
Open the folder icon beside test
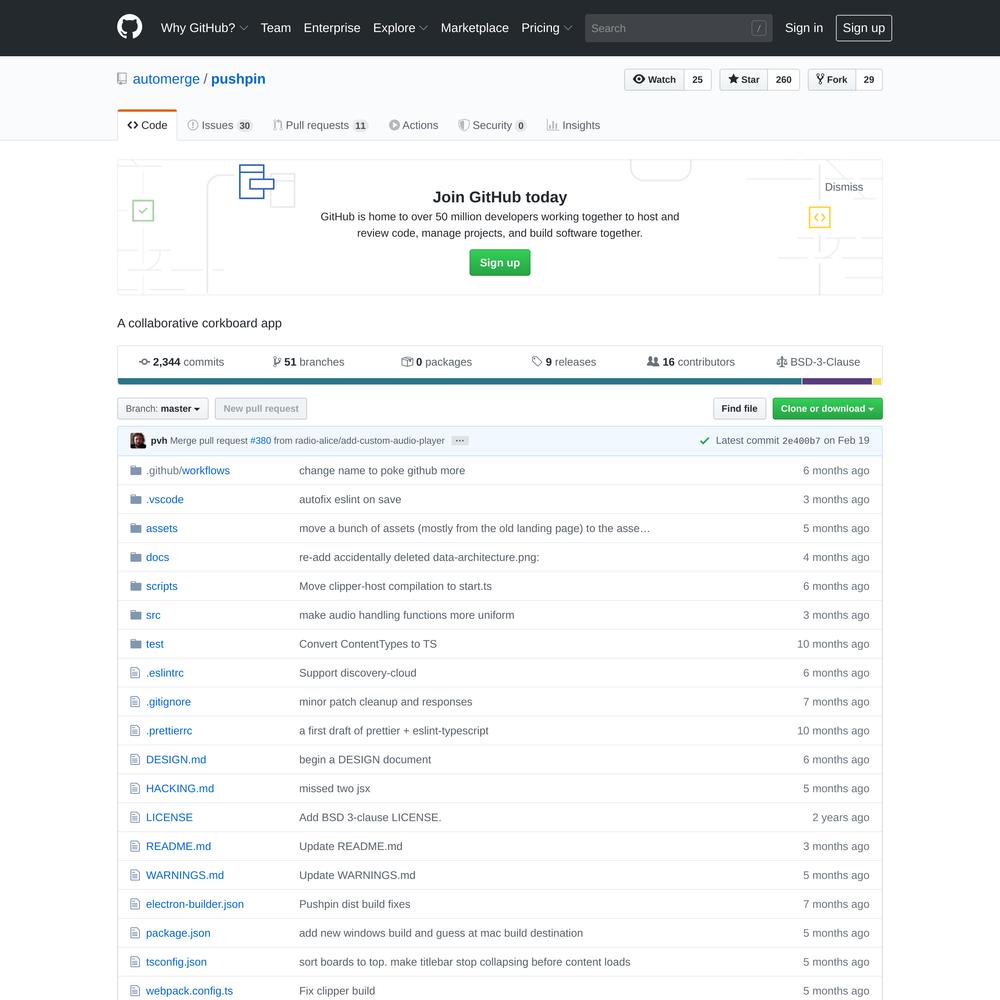135,643
